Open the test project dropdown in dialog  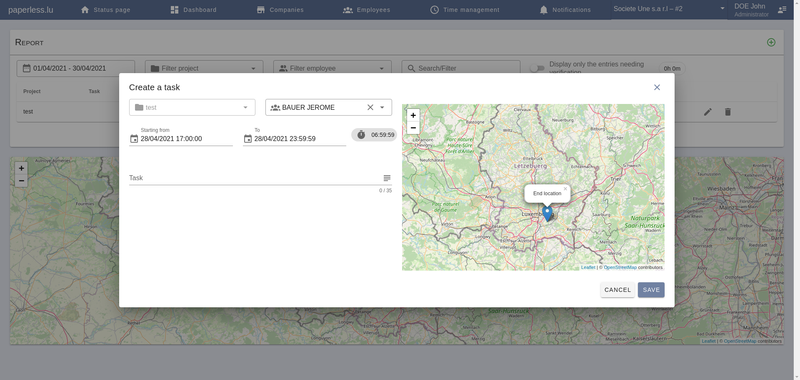pyautogui.click(x=192, y=107)
